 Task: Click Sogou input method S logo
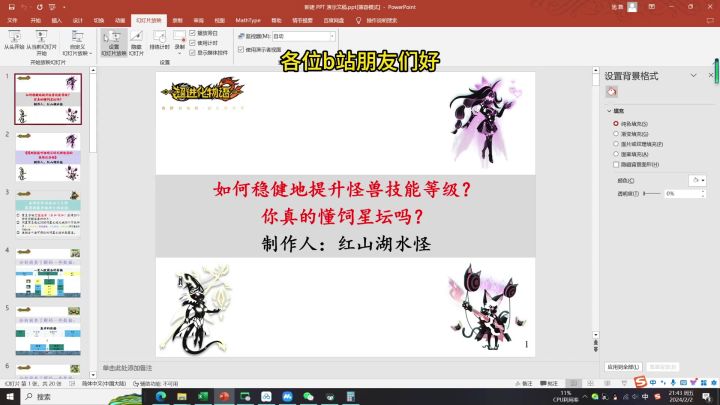click(640, 381)
